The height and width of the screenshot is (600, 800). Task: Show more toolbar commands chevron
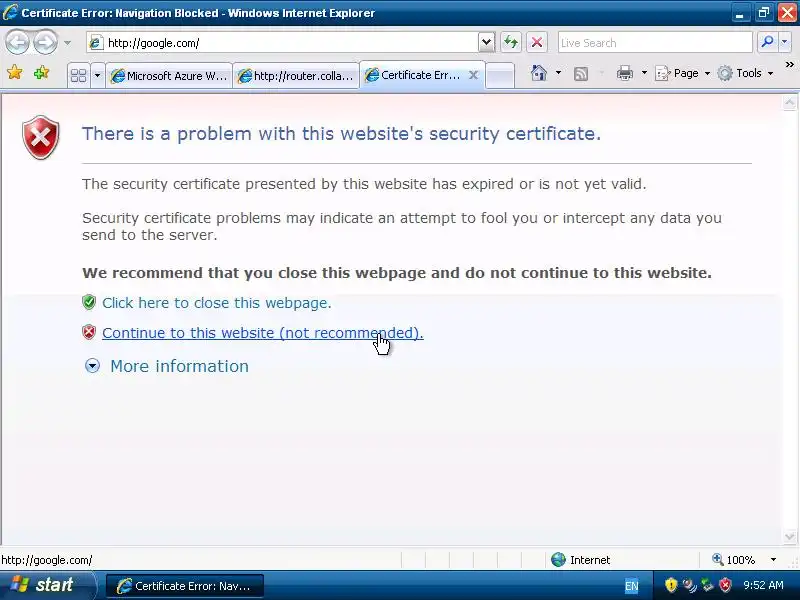(790, 65)
